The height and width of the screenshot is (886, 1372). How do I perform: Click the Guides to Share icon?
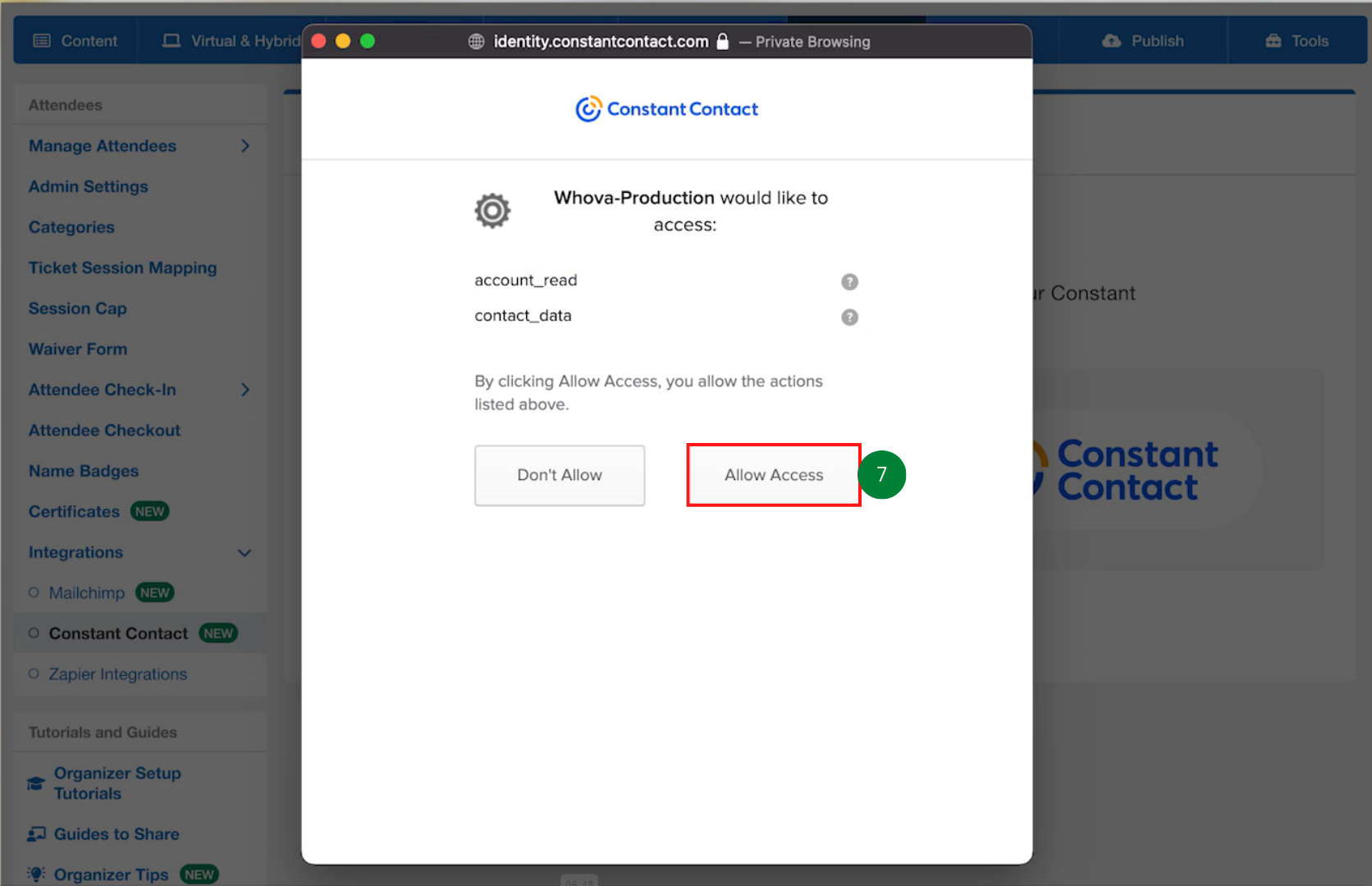pyautogui.click(x=36, y=834)
